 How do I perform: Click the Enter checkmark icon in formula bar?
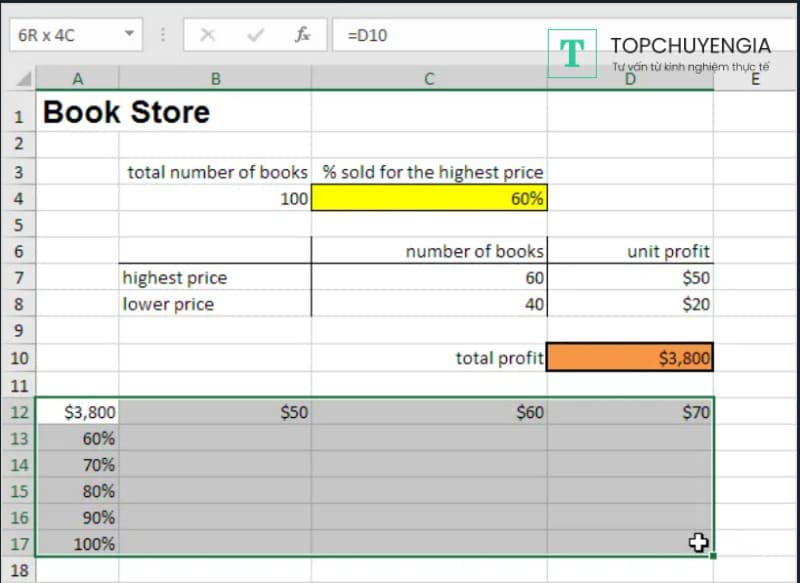pos(255,35)
